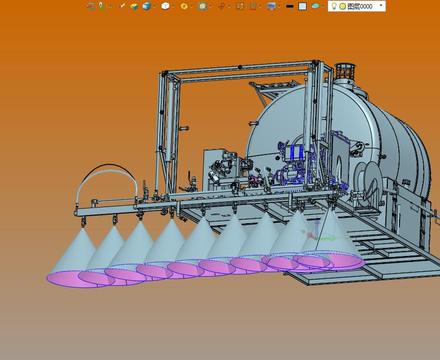
Task: Click the teal ellipse icon in toolbar
Action: click(316, 6)
